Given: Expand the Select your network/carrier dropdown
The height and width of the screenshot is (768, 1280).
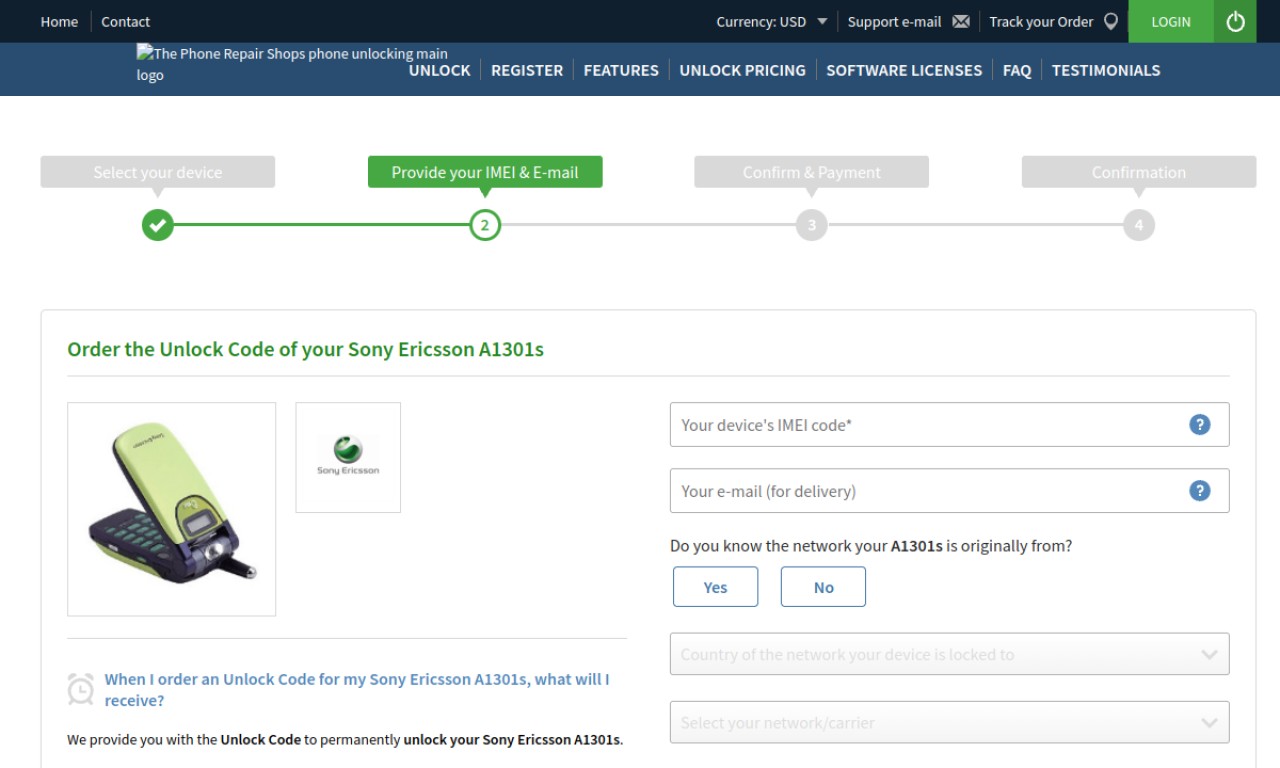Looking at the screenshot, I should tap(949, 722).
